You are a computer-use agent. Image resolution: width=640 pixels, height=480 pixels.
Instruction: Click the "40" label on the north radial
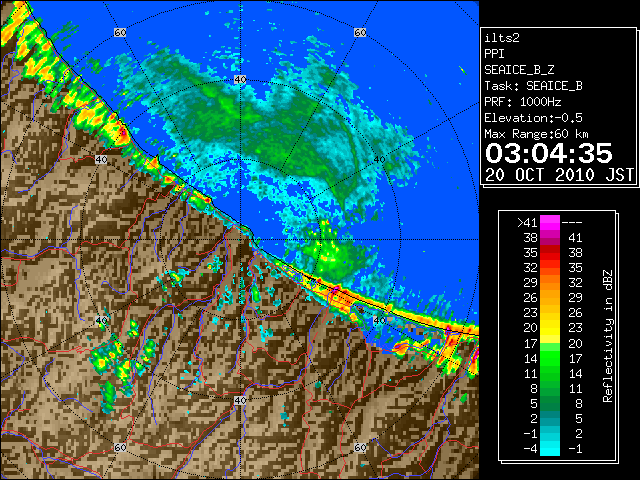[240, 80]
